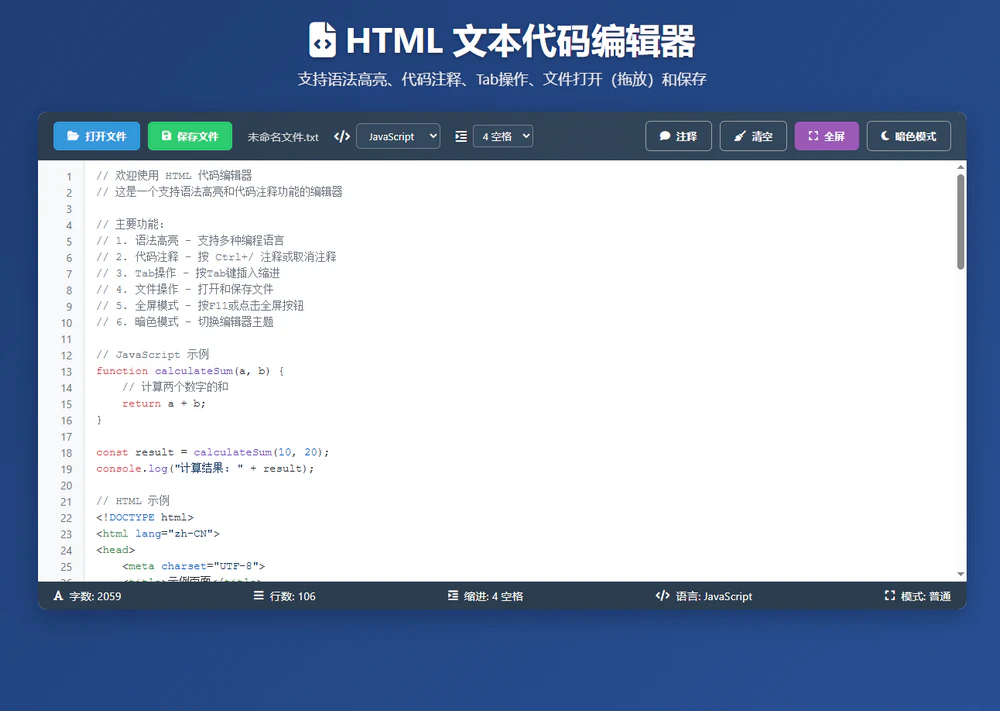The width and height of the screenshot is (1000, 711).
Task: Open the 4 空格 indent size dropdown
Action: [502, 136]
